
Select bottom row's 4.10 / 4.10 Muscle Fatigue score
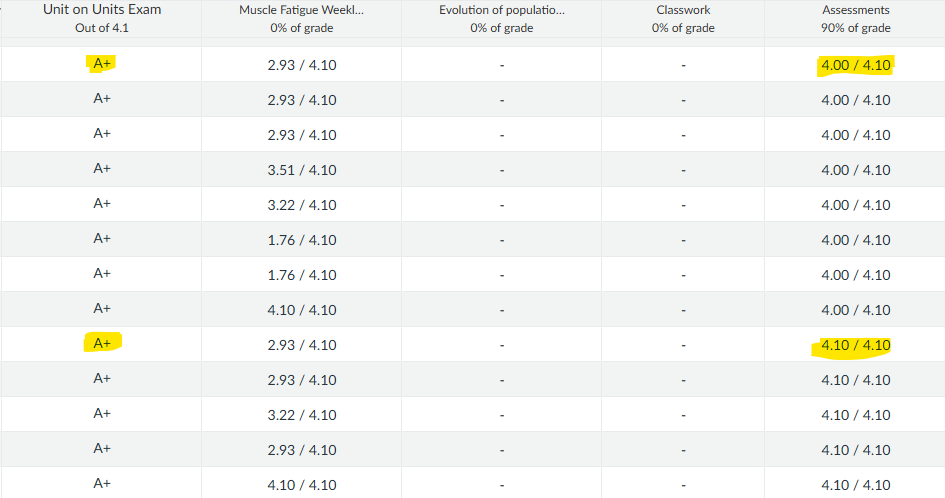pyautogui.click(x=302, y=485)
